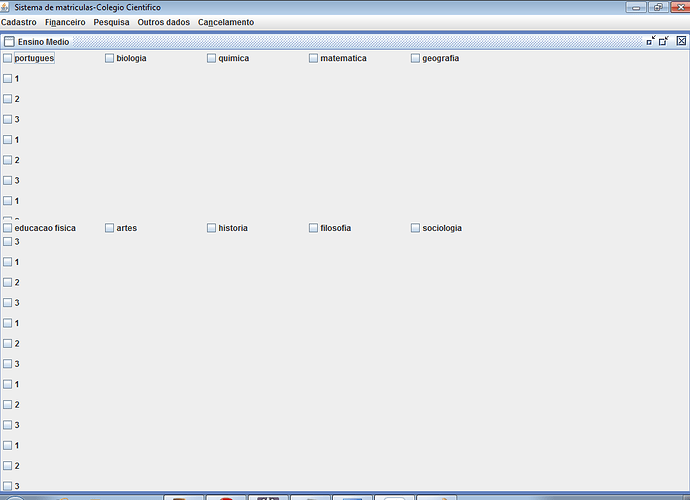Open the Financeiro menu
This screenshot has height=500, width=690.
65,22
